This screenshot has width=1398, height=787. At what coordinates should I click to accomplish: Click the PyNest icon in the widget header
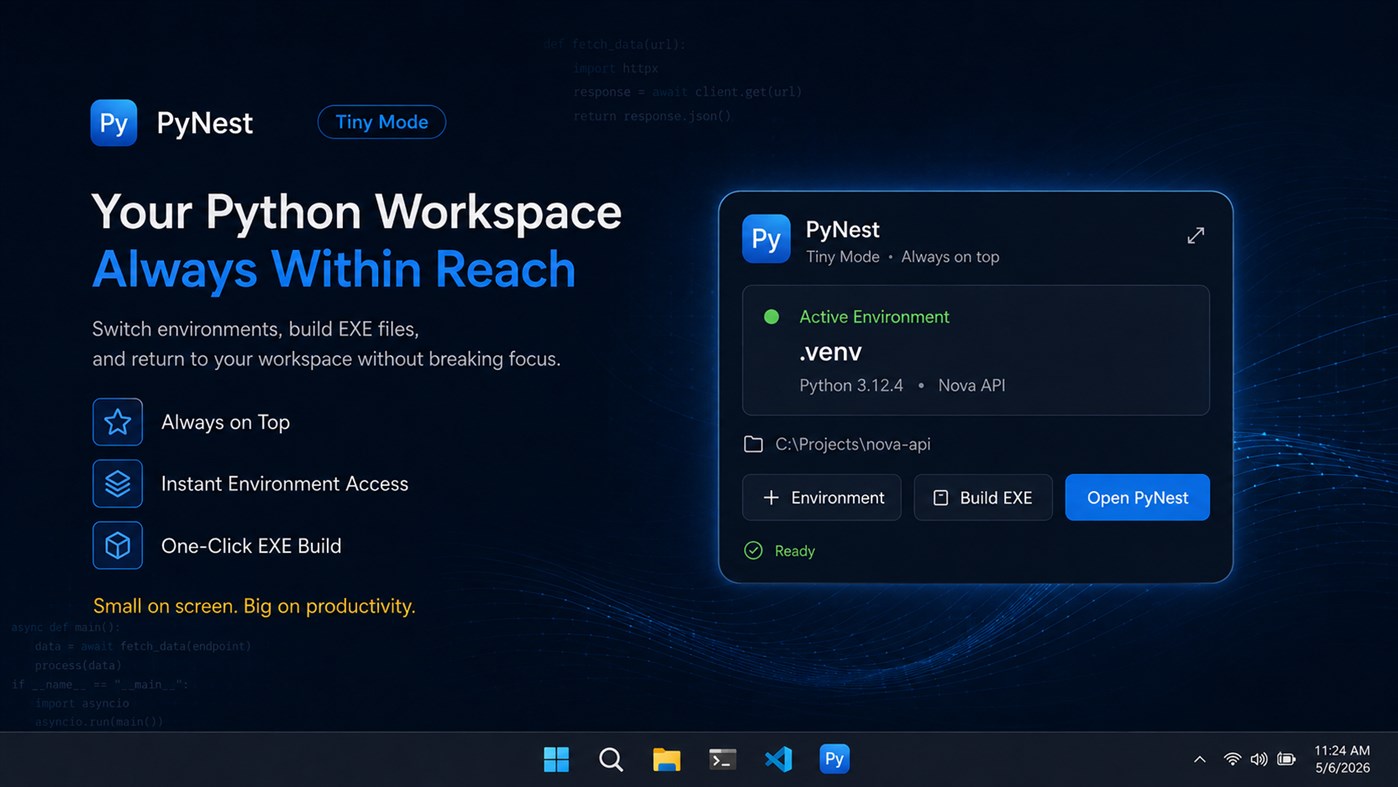tap(766, 239)
